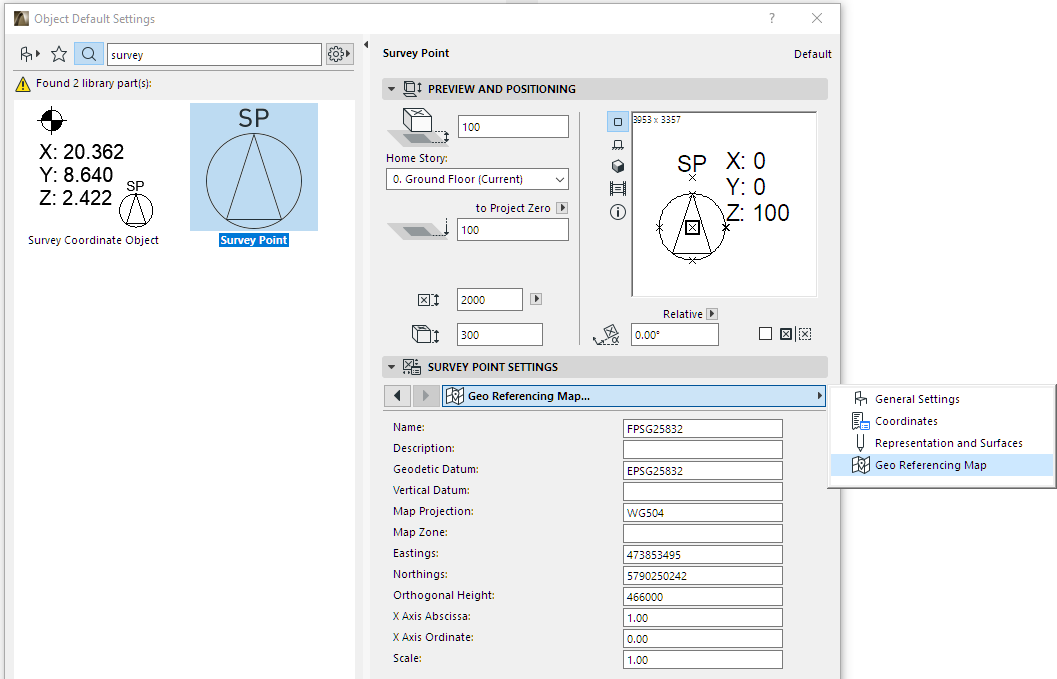Choose Geo Referencing Map menu item
This screenshot has width=1057, height=679.
(x=942, y=465)
